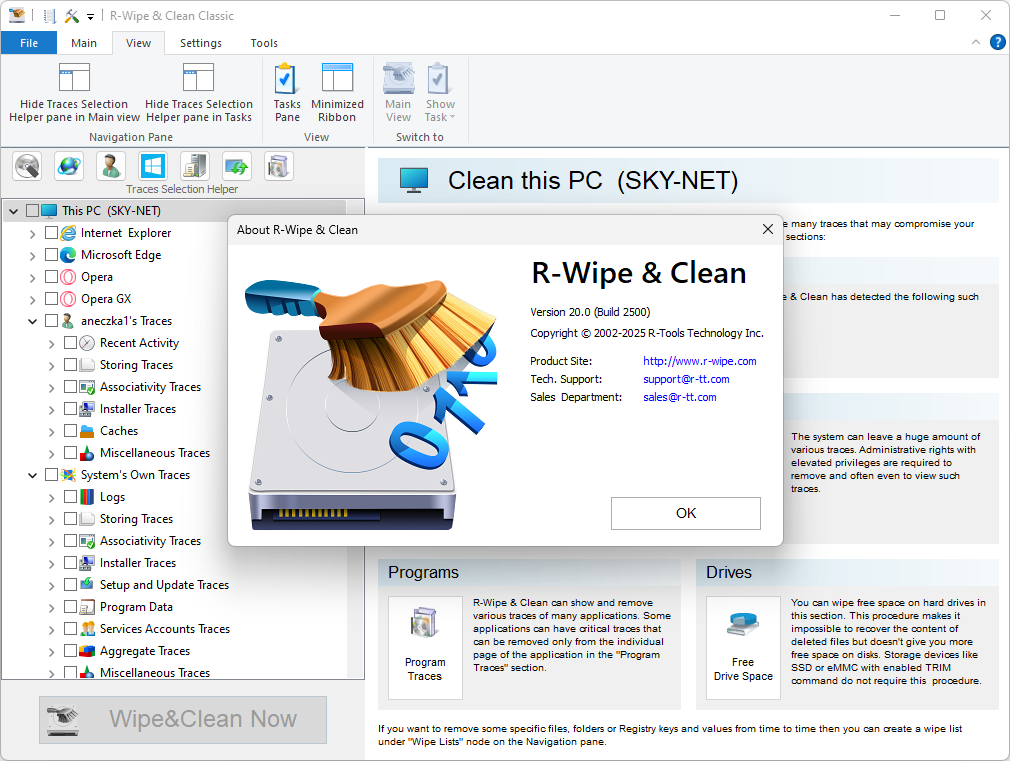This screenshot has height=761, width=1010.
Task: Collapse the aneczka1's Traces node
Action: pos(32,321)
